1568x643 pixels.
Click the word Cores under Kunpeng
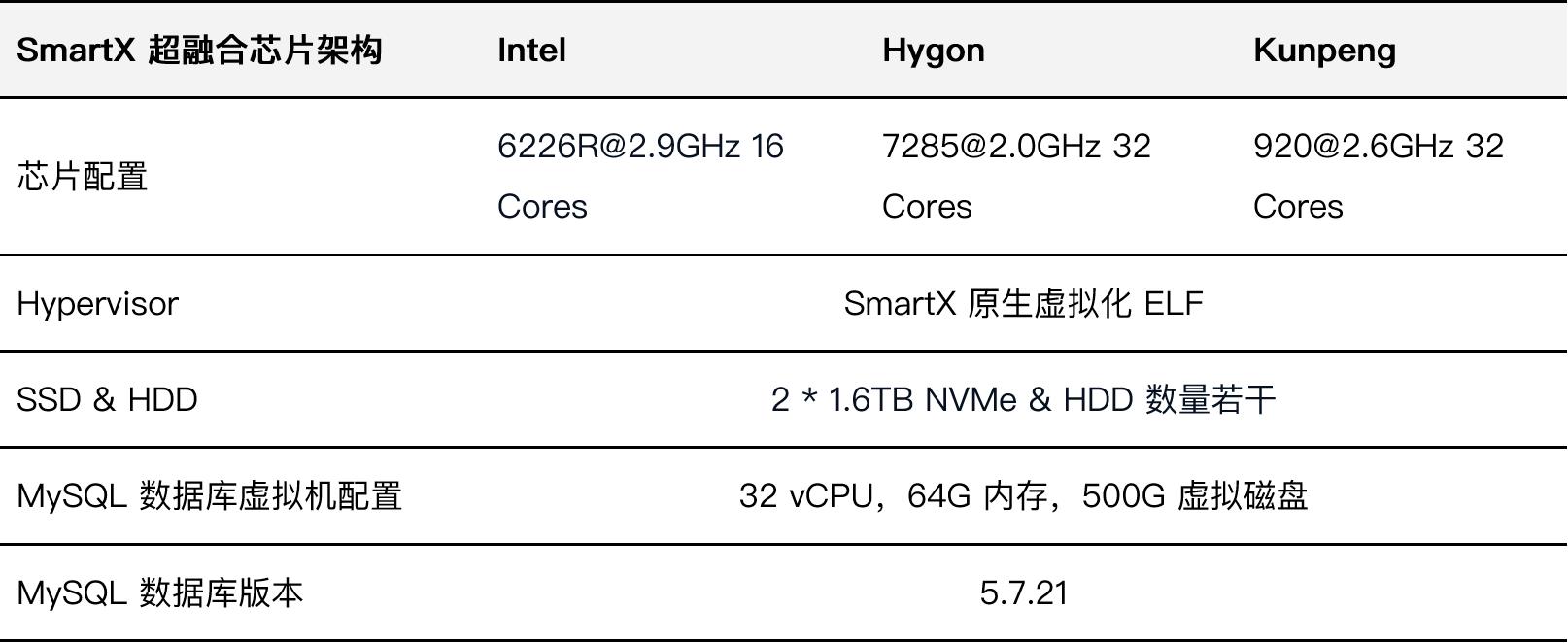click(1298, 207)
